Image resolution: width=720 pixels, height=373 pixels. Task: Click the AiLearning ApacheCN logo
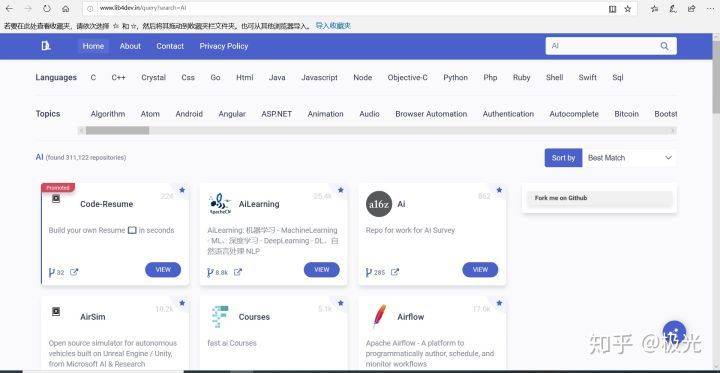(x=220, y=204)
